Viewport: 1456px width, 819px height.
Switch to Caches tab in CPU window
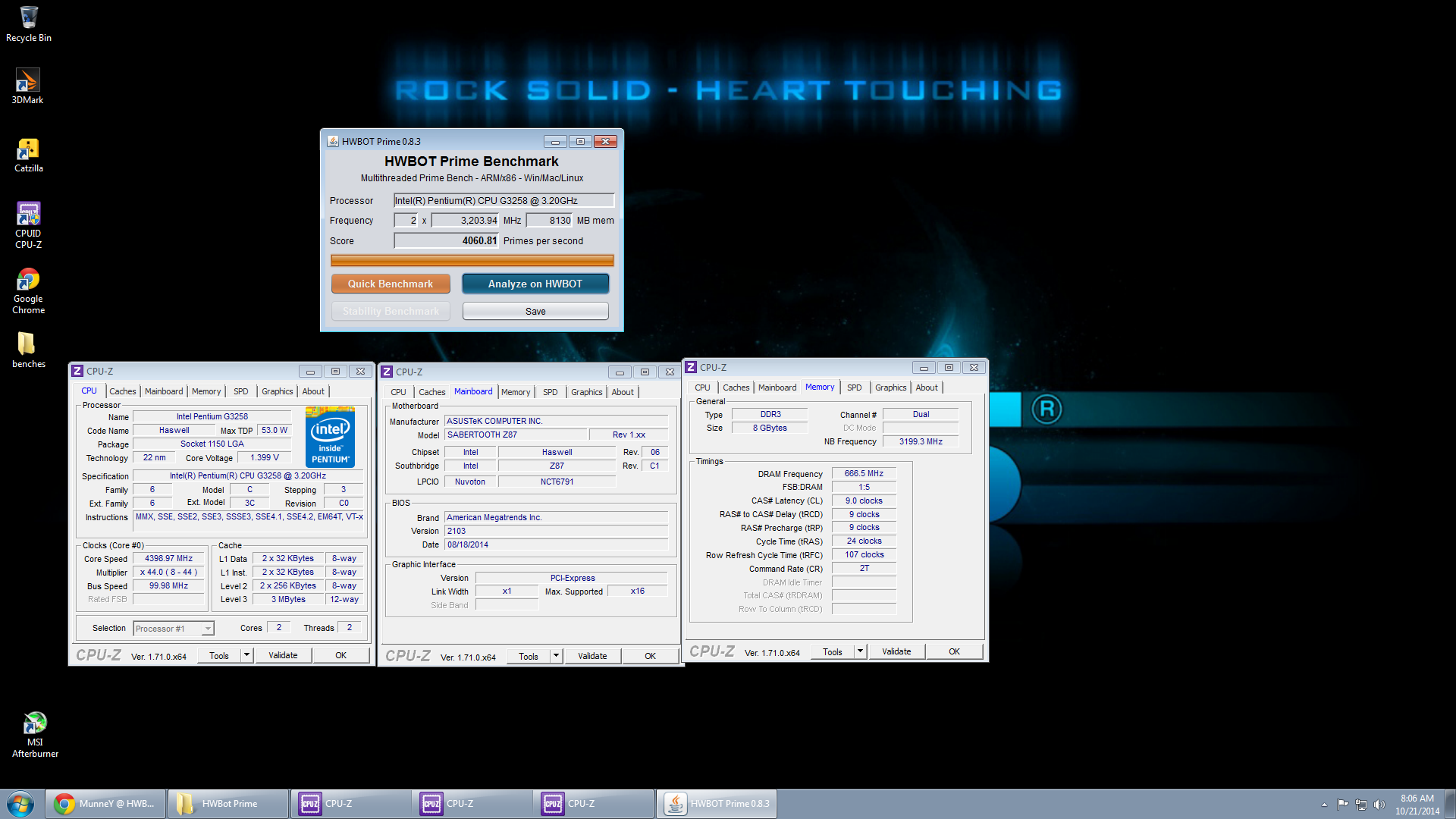coord(123,391)
